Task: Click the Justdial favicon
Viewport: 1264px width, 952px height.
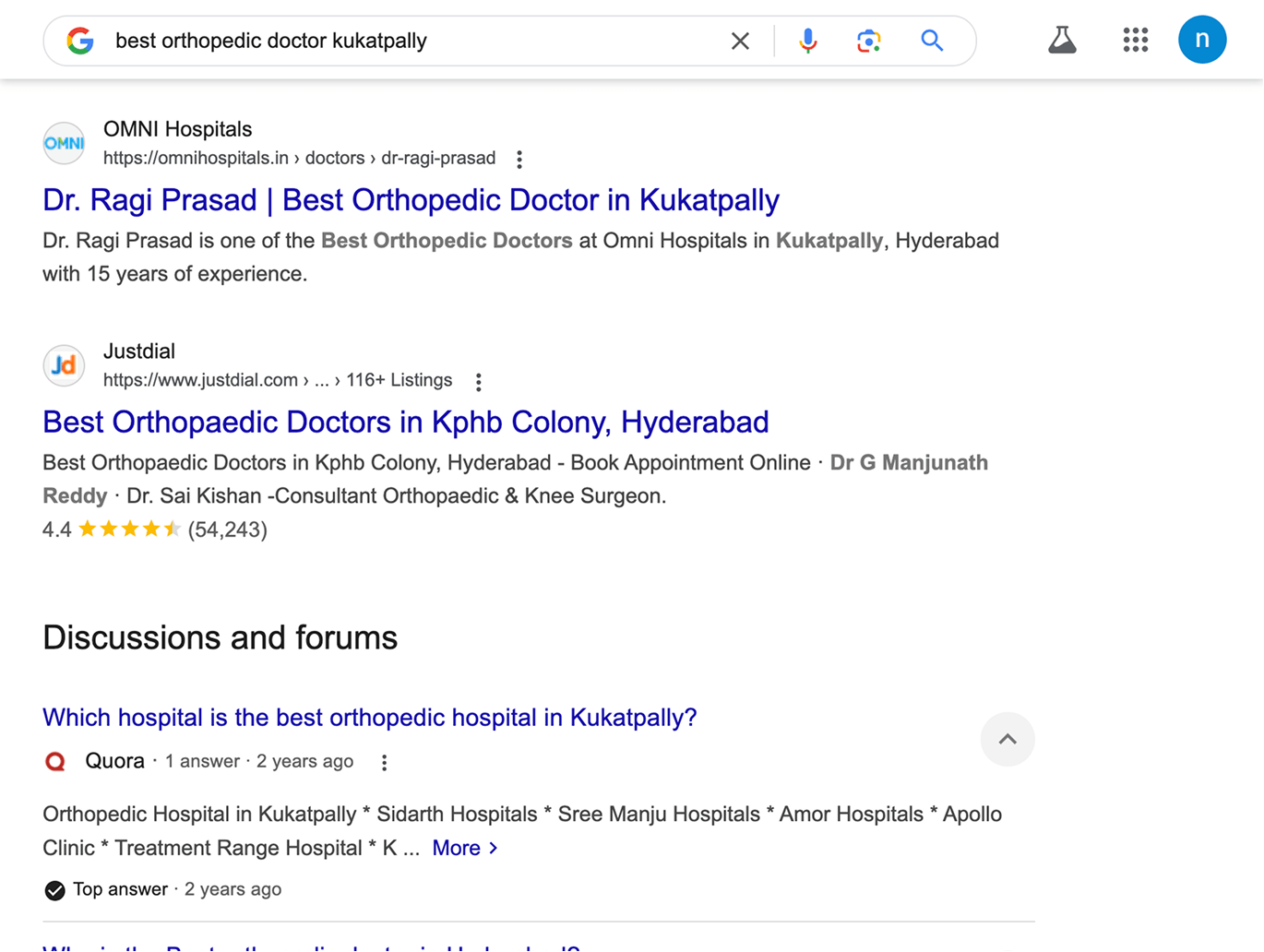Action: [64, 365]
